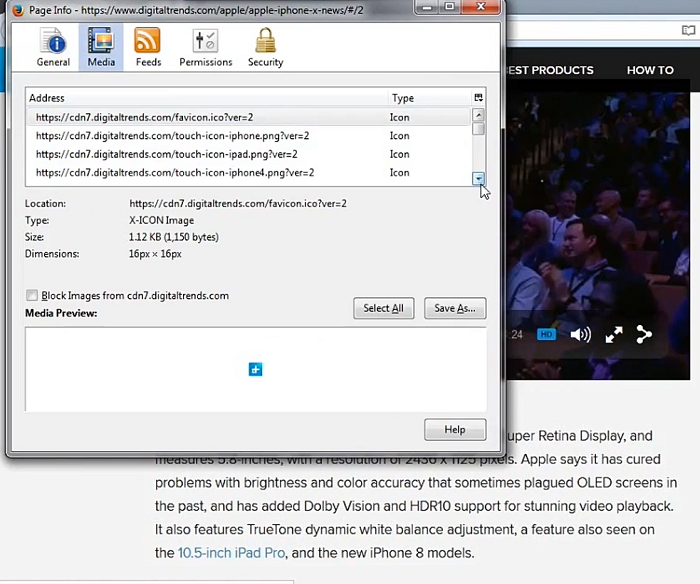The width and height of the screenshot is (700, 584).
Task: Open the column picker icon in list header
Action: click(479, 98)
